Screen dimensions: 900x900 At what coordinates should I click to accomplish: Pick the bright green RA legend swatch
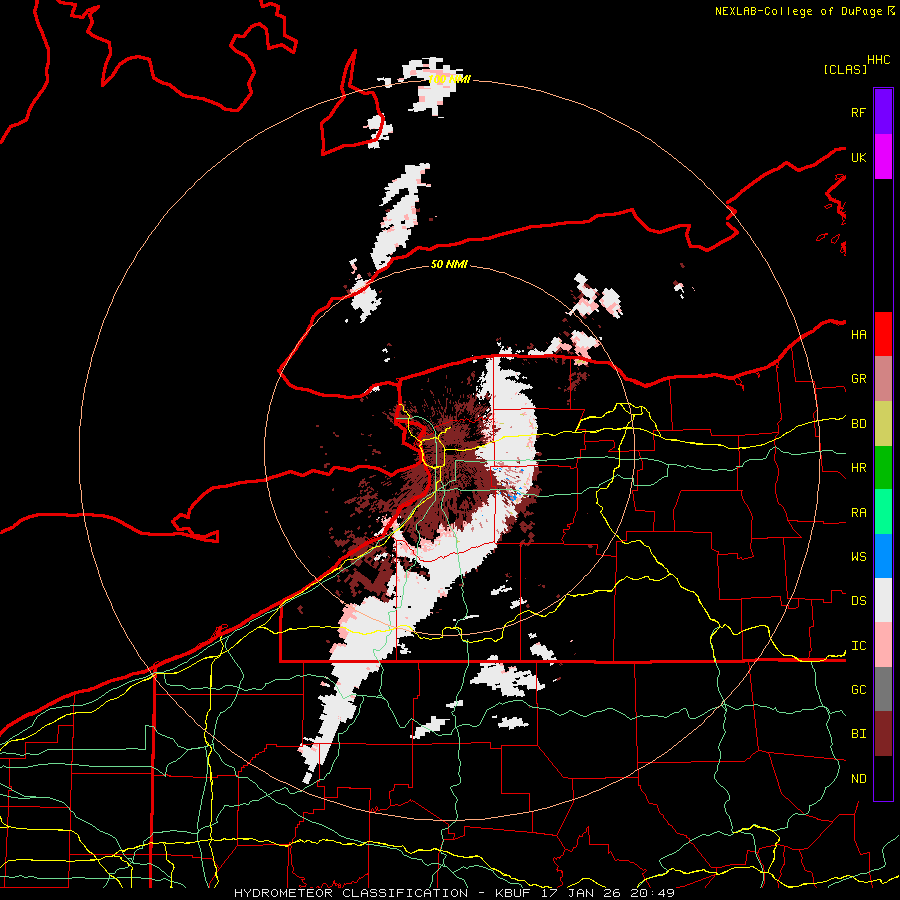click(883, 512)
